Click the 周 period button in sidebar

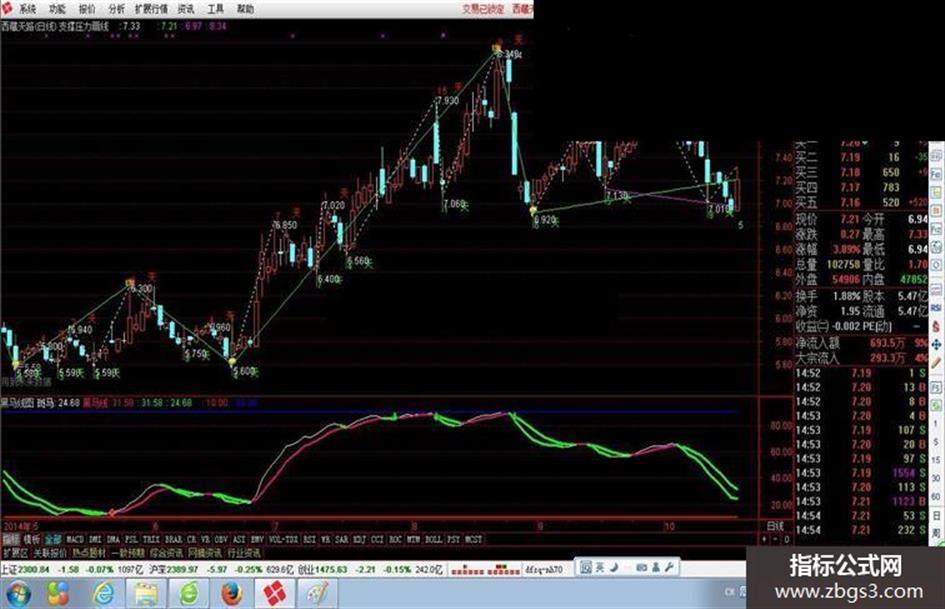point(937,533)
